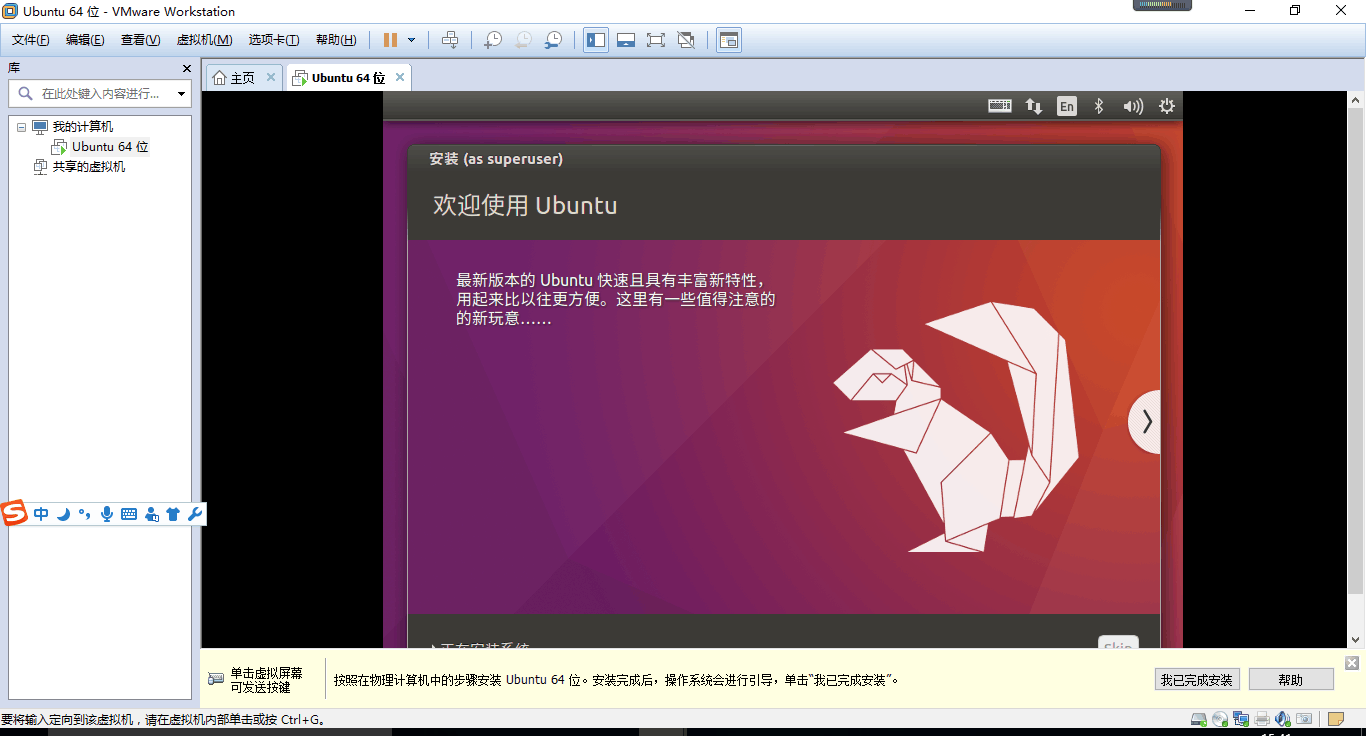
Task: Click the scroll up arrow of VM view
Action: (1356, 100)
